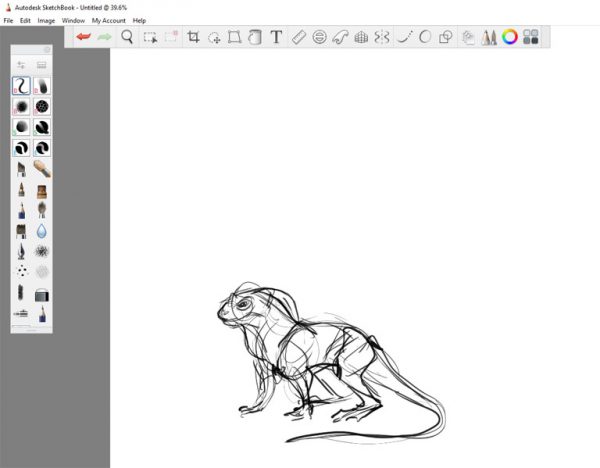The height and width of the screenshot is (468, 600).
Task: Expand the My Account menu
Action: coord(108,20)
